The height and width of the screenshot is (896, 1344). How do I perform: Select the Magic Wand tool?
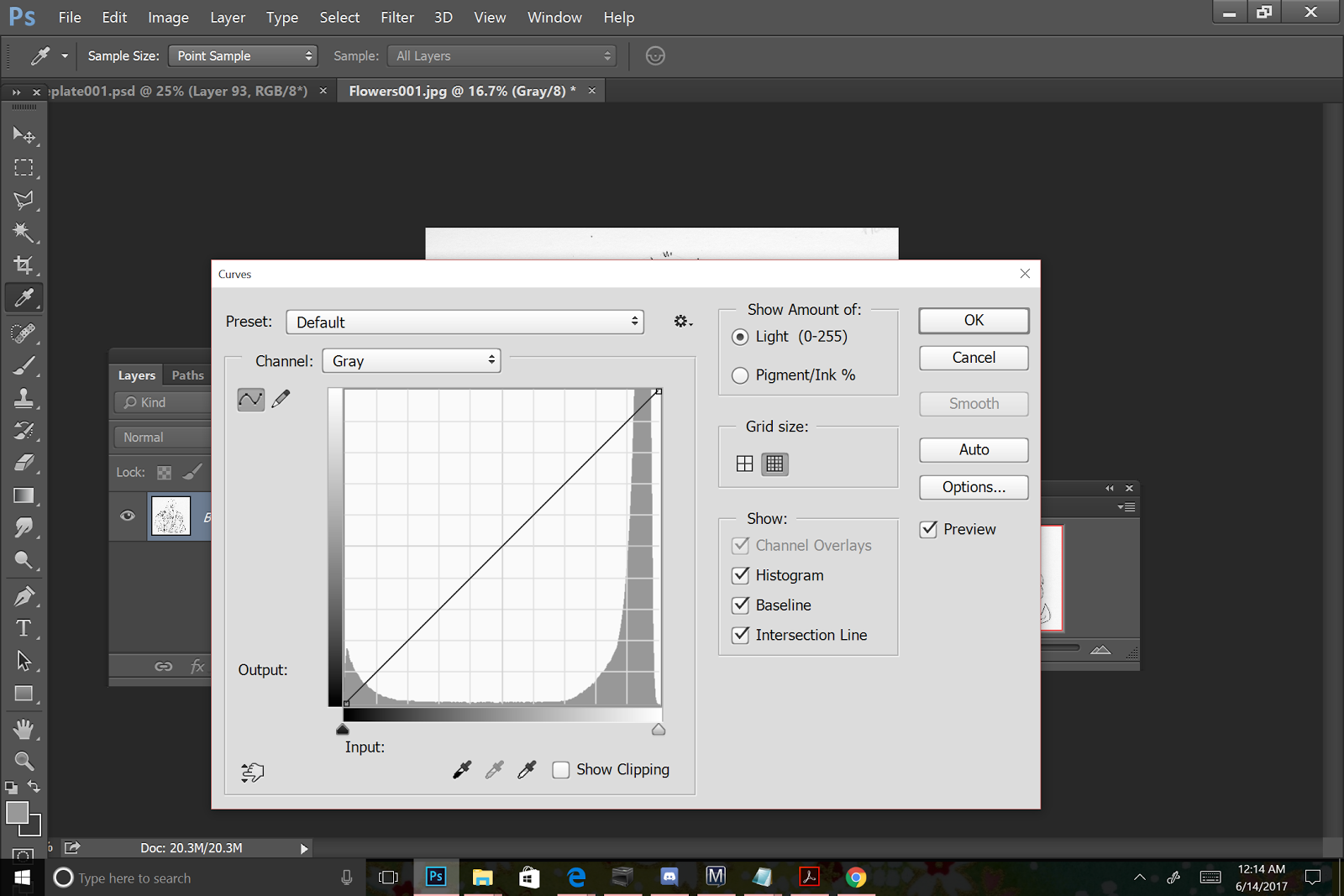24,233
